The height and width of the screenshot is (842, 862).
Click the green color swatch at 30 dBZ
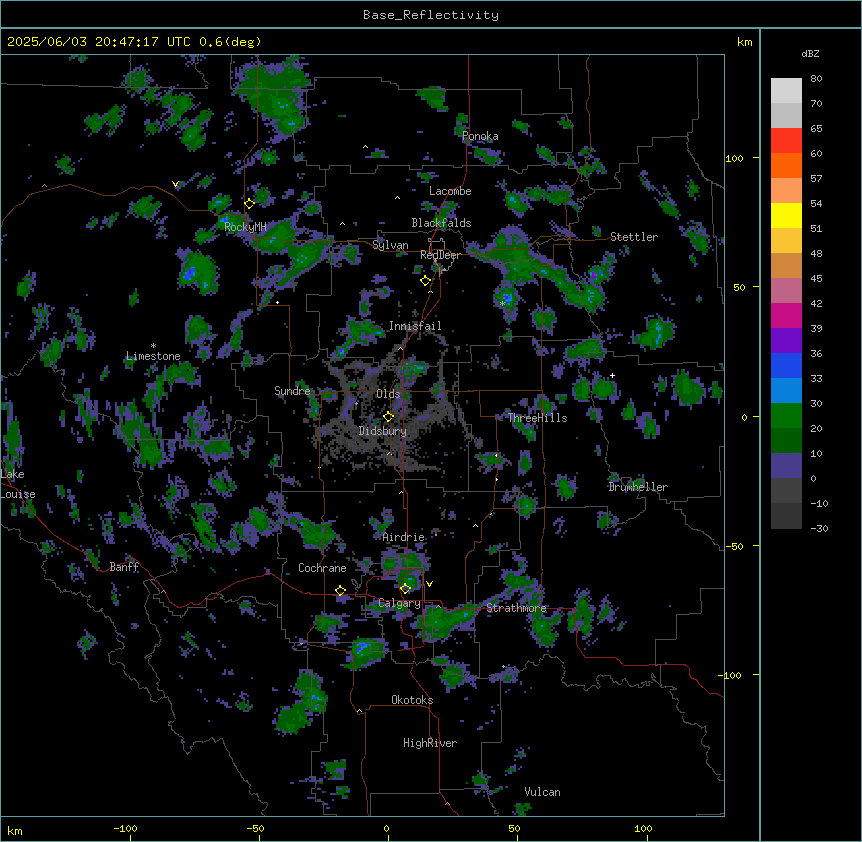[x=786, y=416]
